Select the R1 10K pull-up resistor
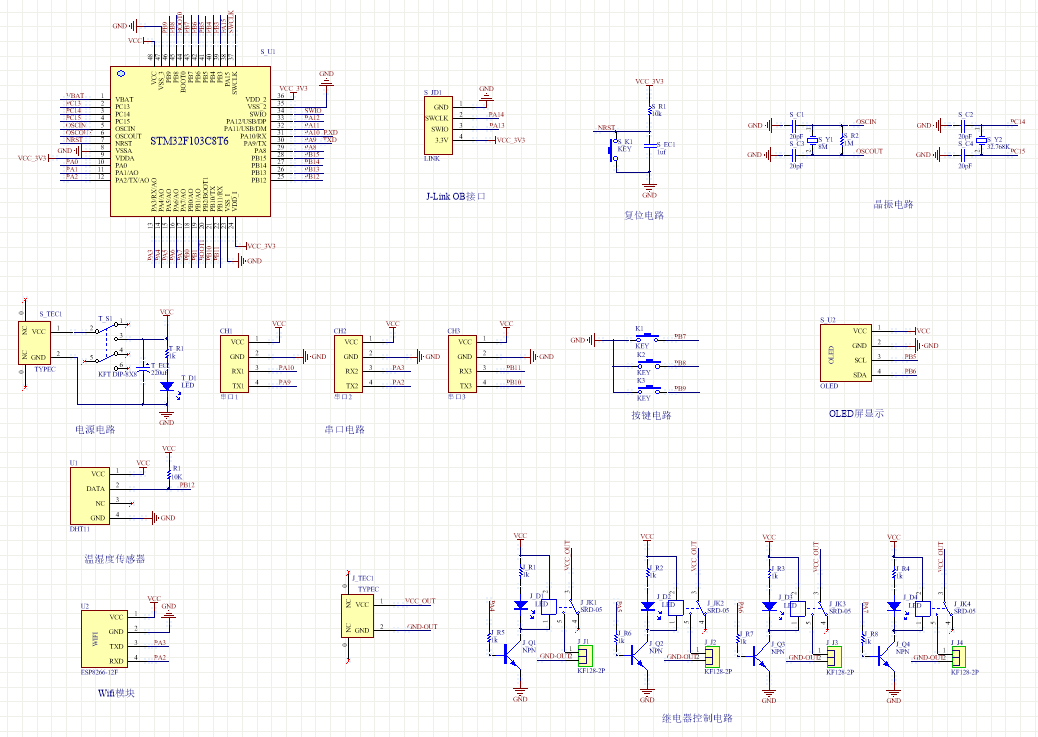Image resolution: width=1038 pixels, height=737 pixels. pyautogui.click(x=168, y=476)
